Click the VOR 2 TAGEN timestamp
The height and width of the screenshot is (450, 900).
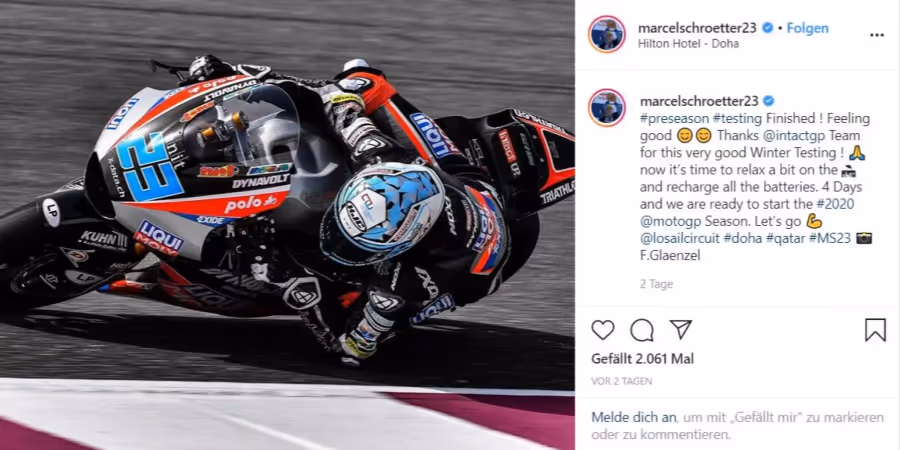[622, 381]
